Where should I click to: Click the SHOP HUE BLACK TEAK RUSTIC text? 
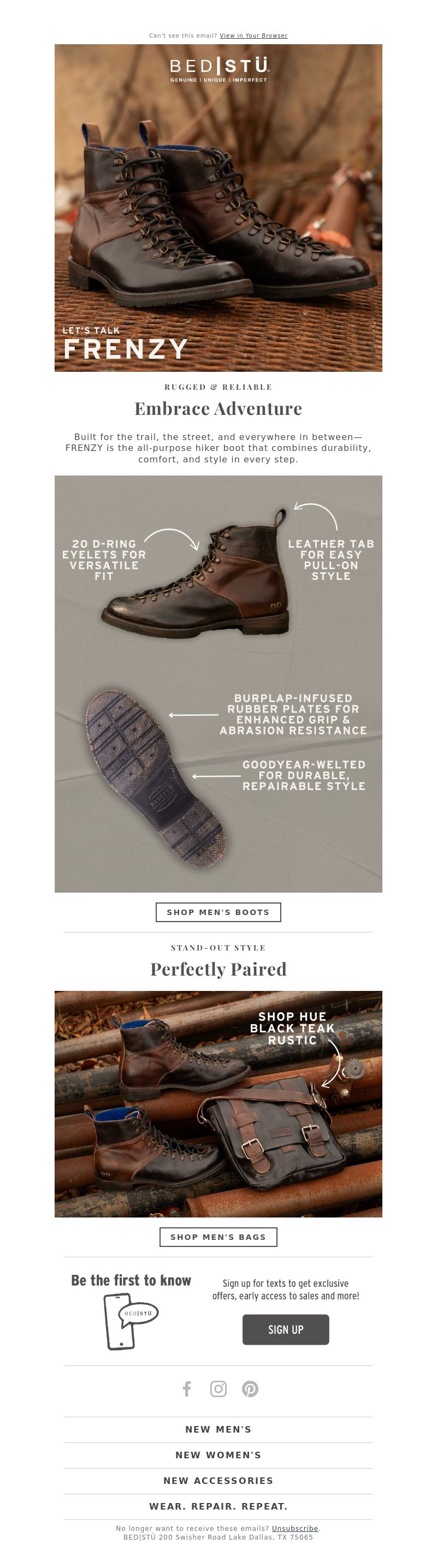pos(292,1028)
